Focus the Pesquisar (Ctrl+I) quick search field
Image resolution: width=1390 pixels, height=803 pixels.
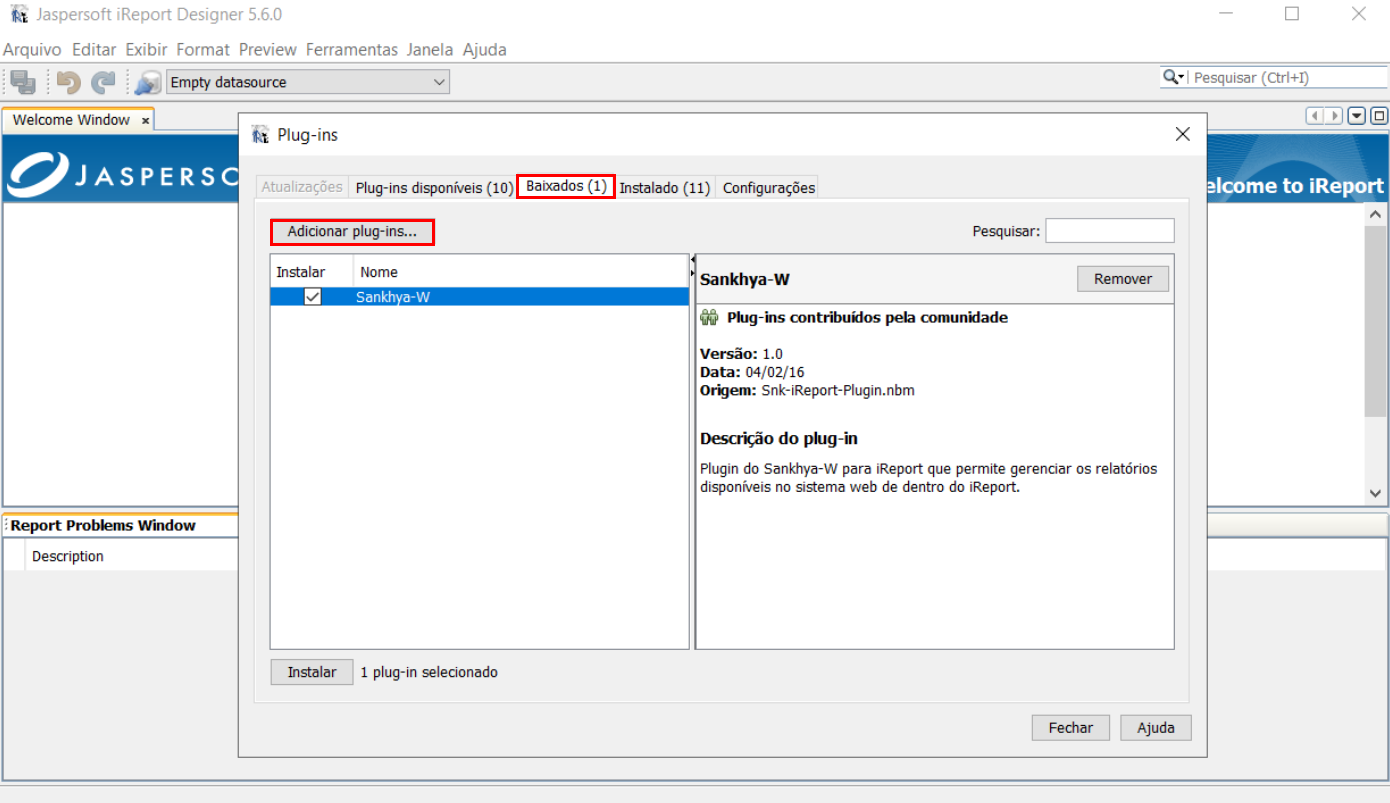point(1288,77)
